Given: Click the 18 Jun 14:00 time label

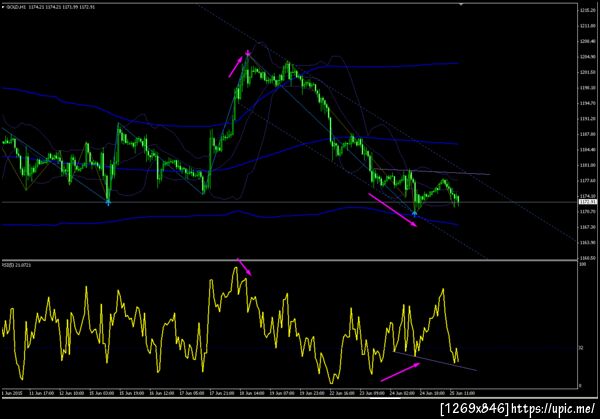Looking at the screenshot, I should click(252, 393).
